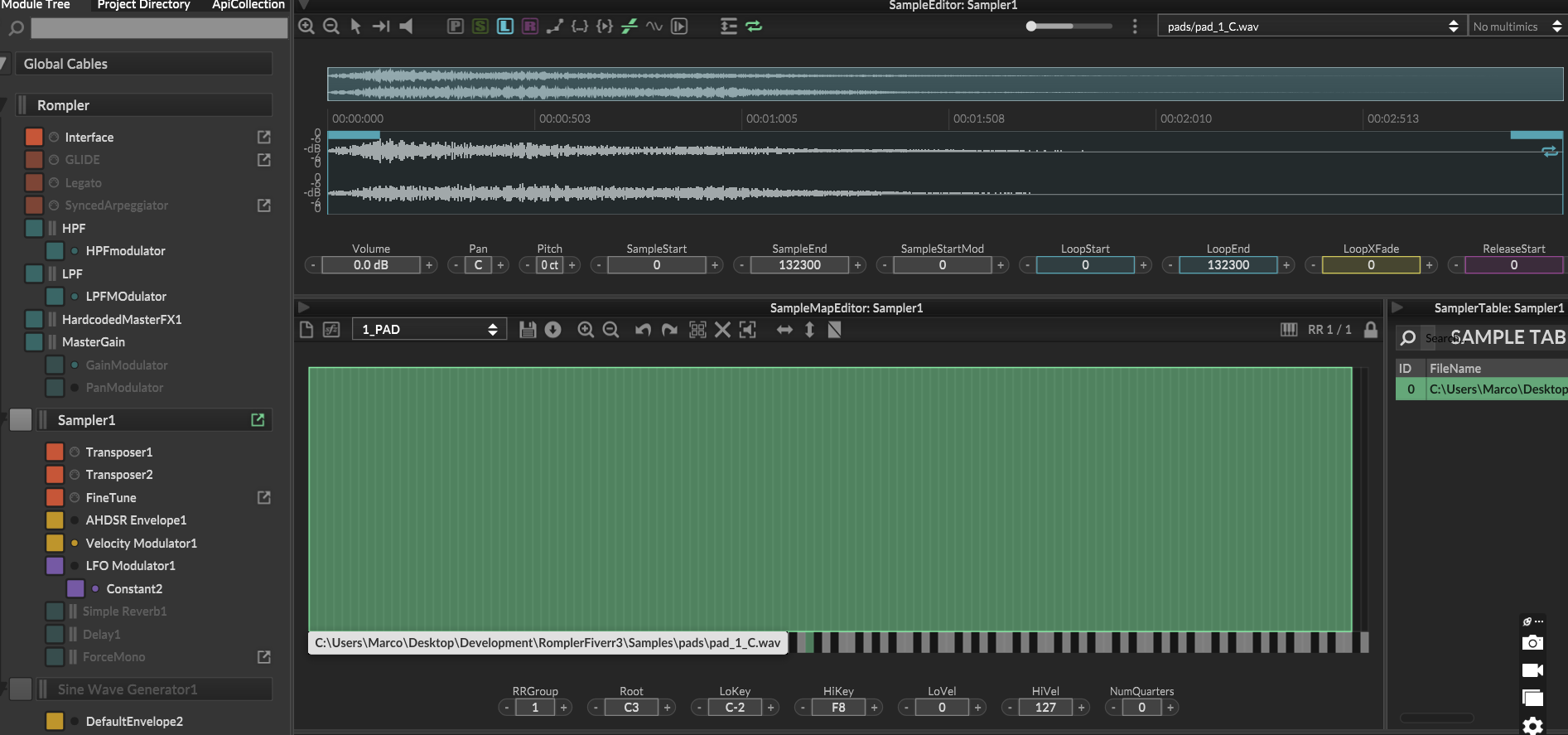
Task: Click the LoopXFade value field
Action: pyautogui.click(x=1371, y=265)
